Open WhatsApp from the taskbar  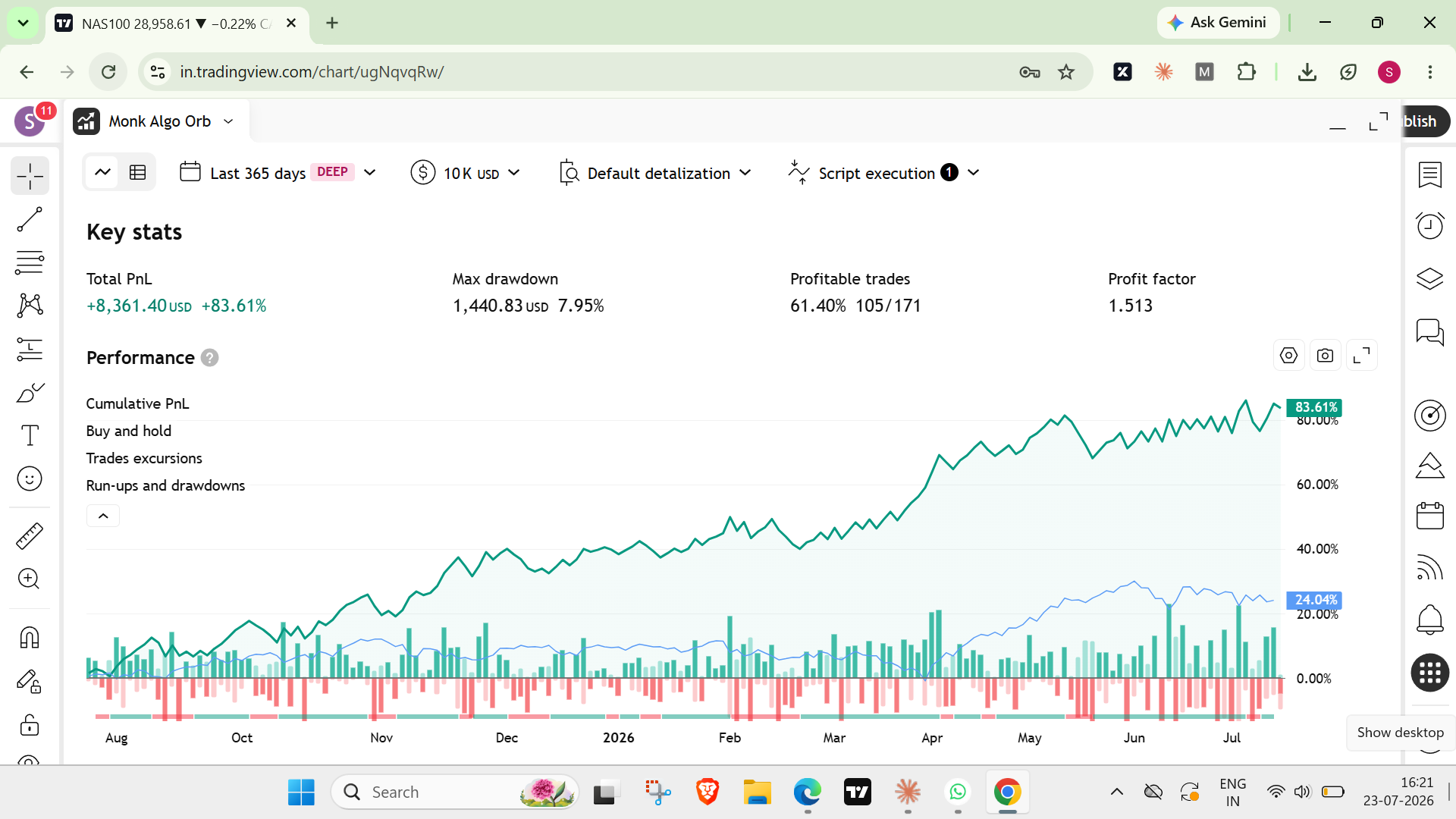958,792
